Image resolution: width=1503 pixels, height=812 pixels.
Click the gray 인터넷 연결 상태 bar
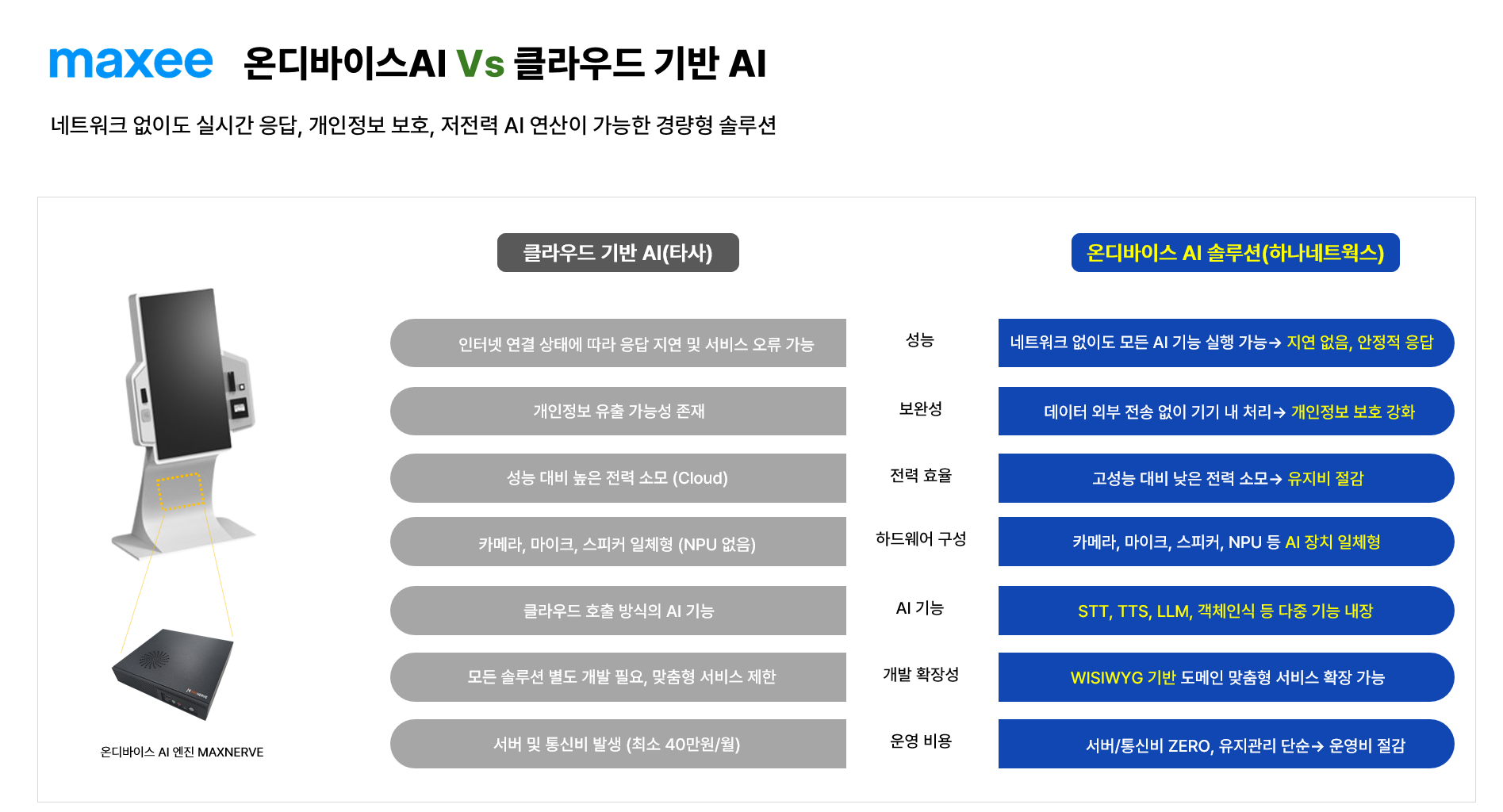coord(619,343)
